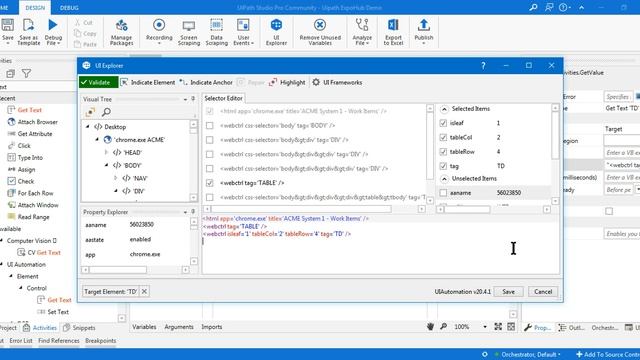Collapse the Selected Items section
This screenshot has height=360, width=640.
tap(444, 109)
